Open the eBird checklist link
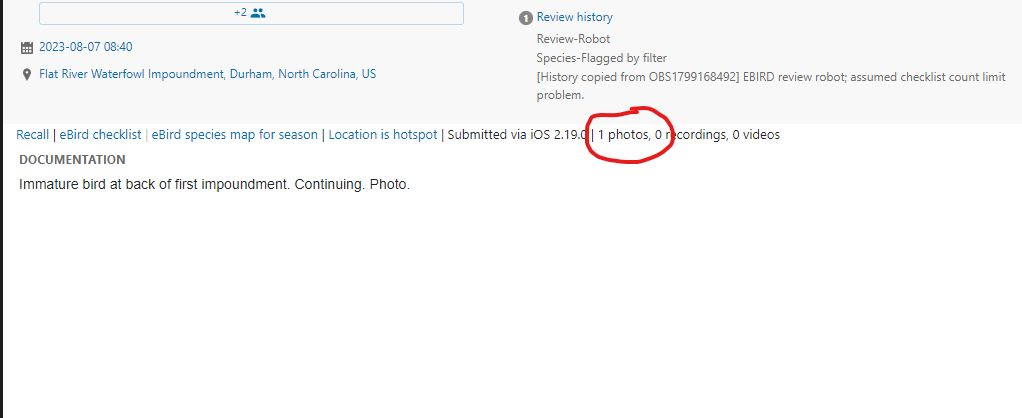The height and width of the screenshot is (418, 1022). pyautogui.click(x=100, y=135)
